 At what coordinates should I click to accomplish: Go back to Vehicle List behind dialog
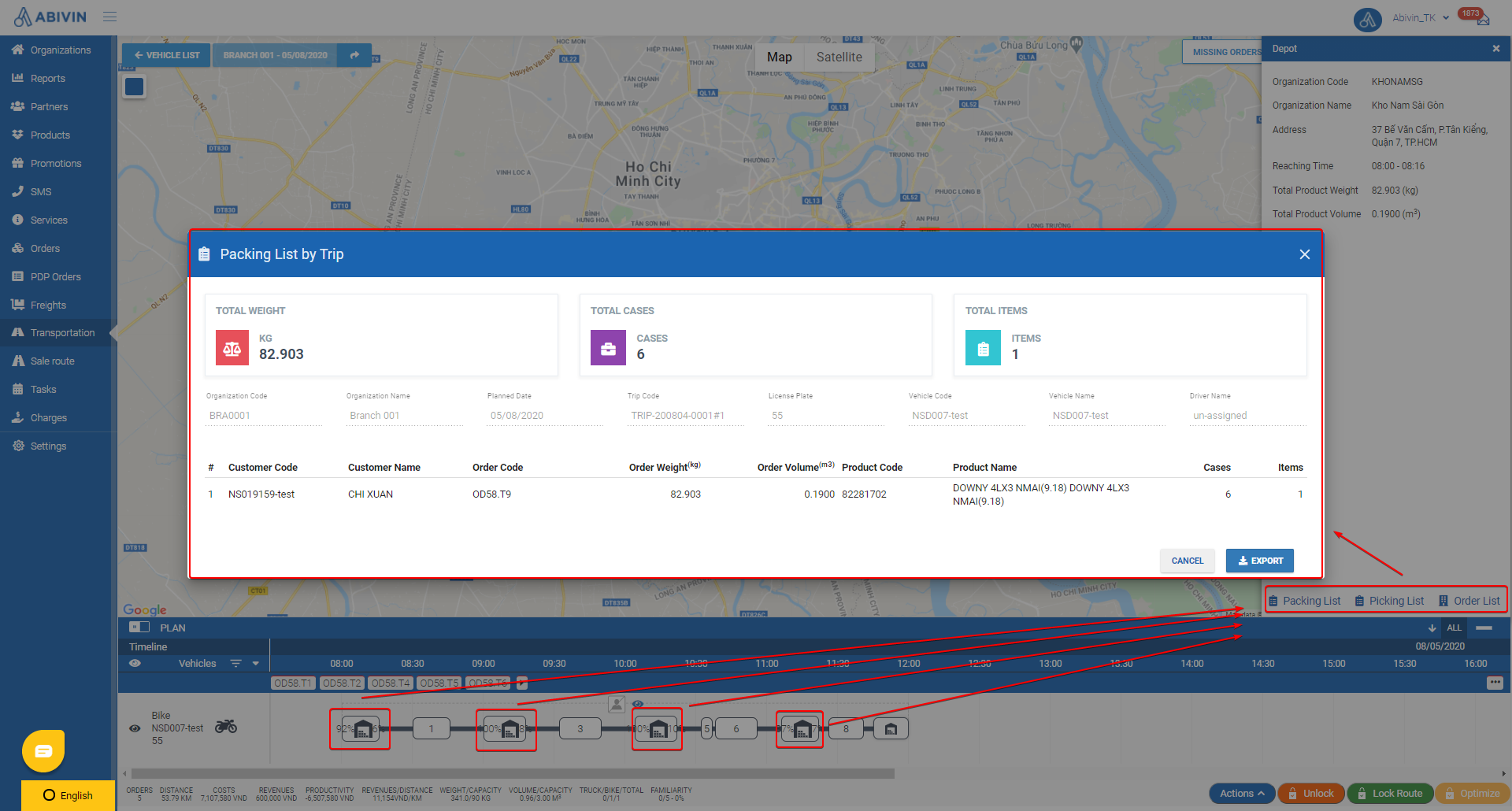pos(166,55)
